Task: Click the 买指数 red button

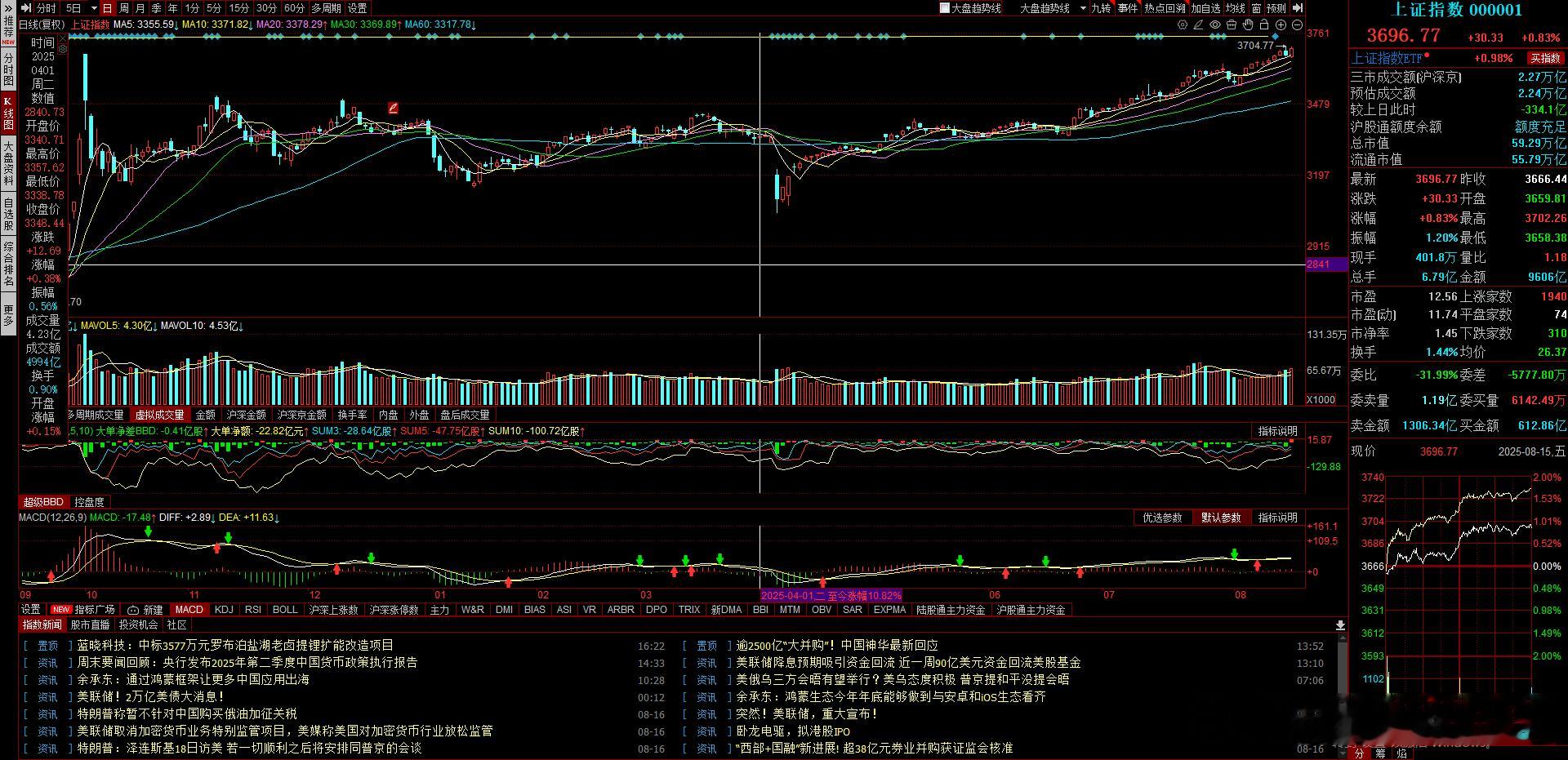Action: click(1545, 58)
